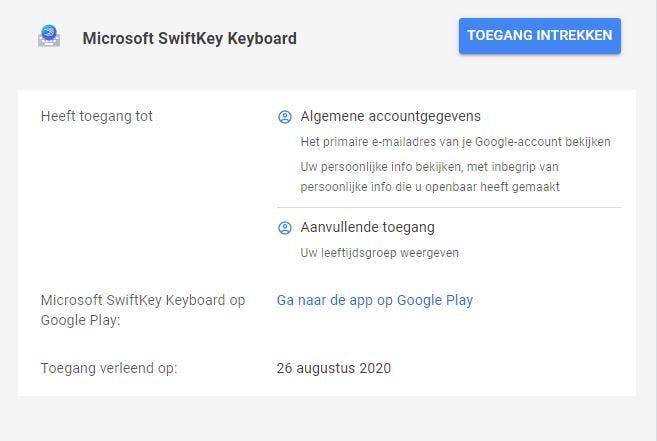Select the date 26 augustus 2020
Image resolution: width=657 pixels, height=441 pixels.
click(x=334, y=368)
